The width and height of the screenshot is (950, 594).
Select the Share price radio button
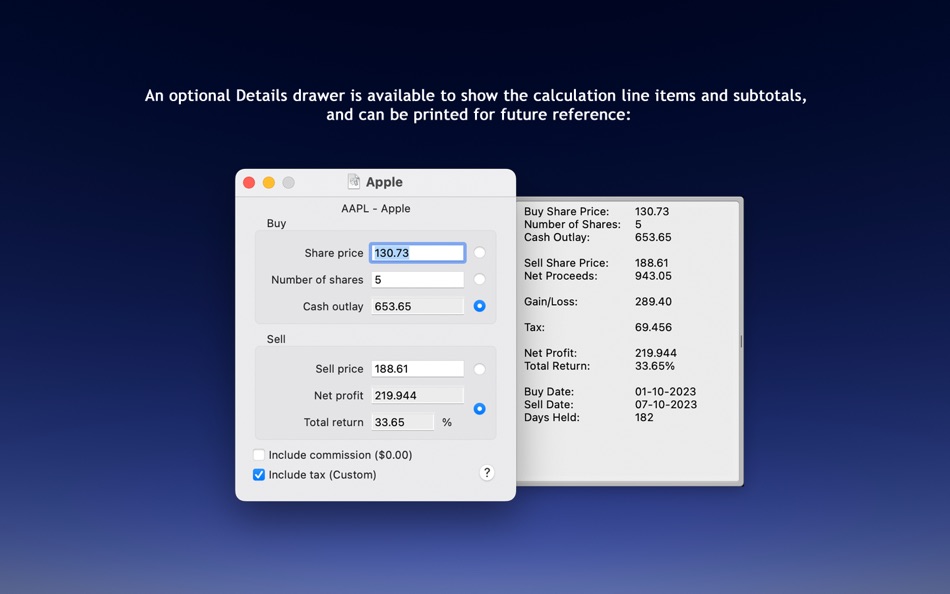click(479, 253)
